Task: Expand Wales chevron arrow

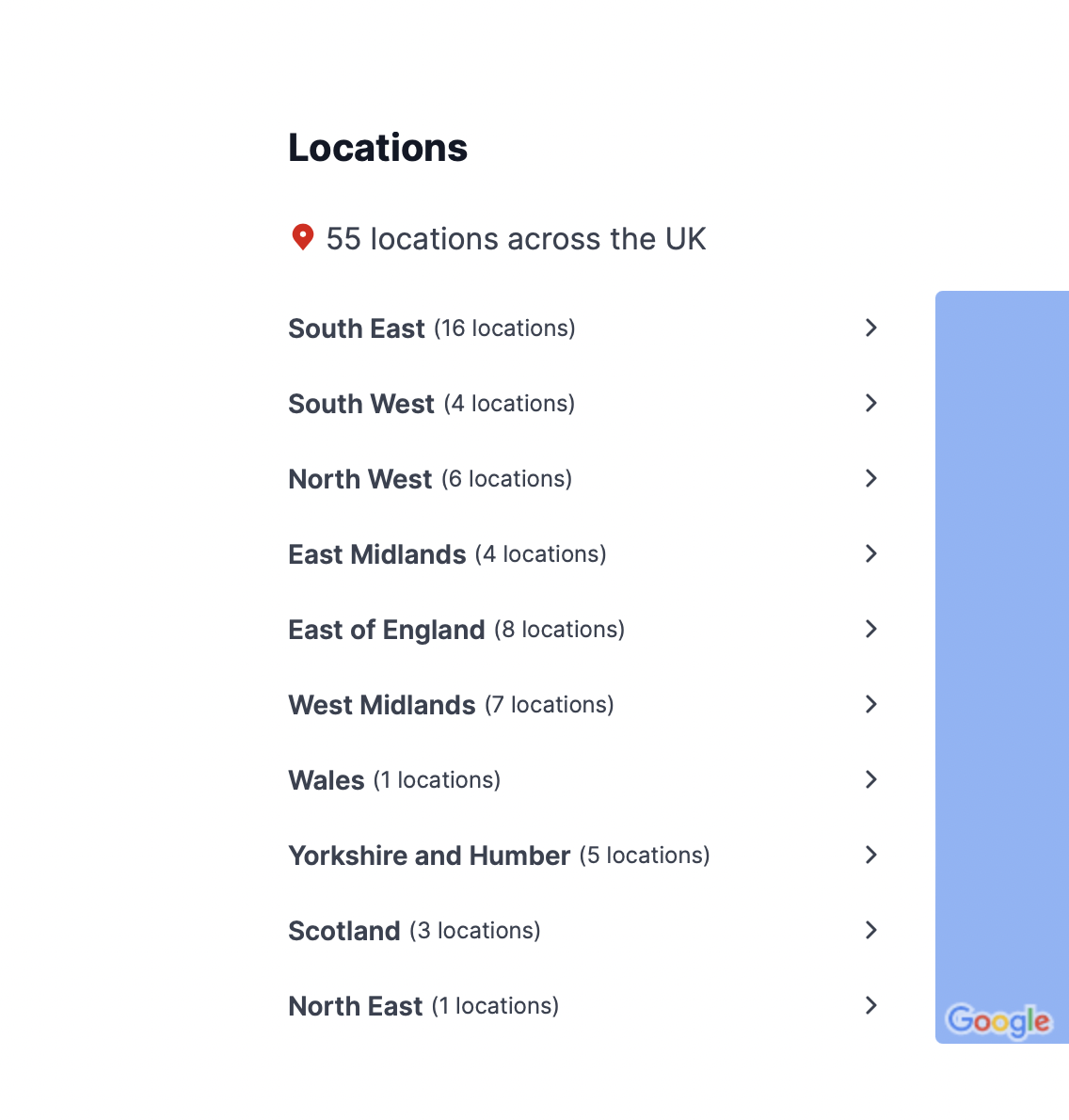Action: click(871, 779)
